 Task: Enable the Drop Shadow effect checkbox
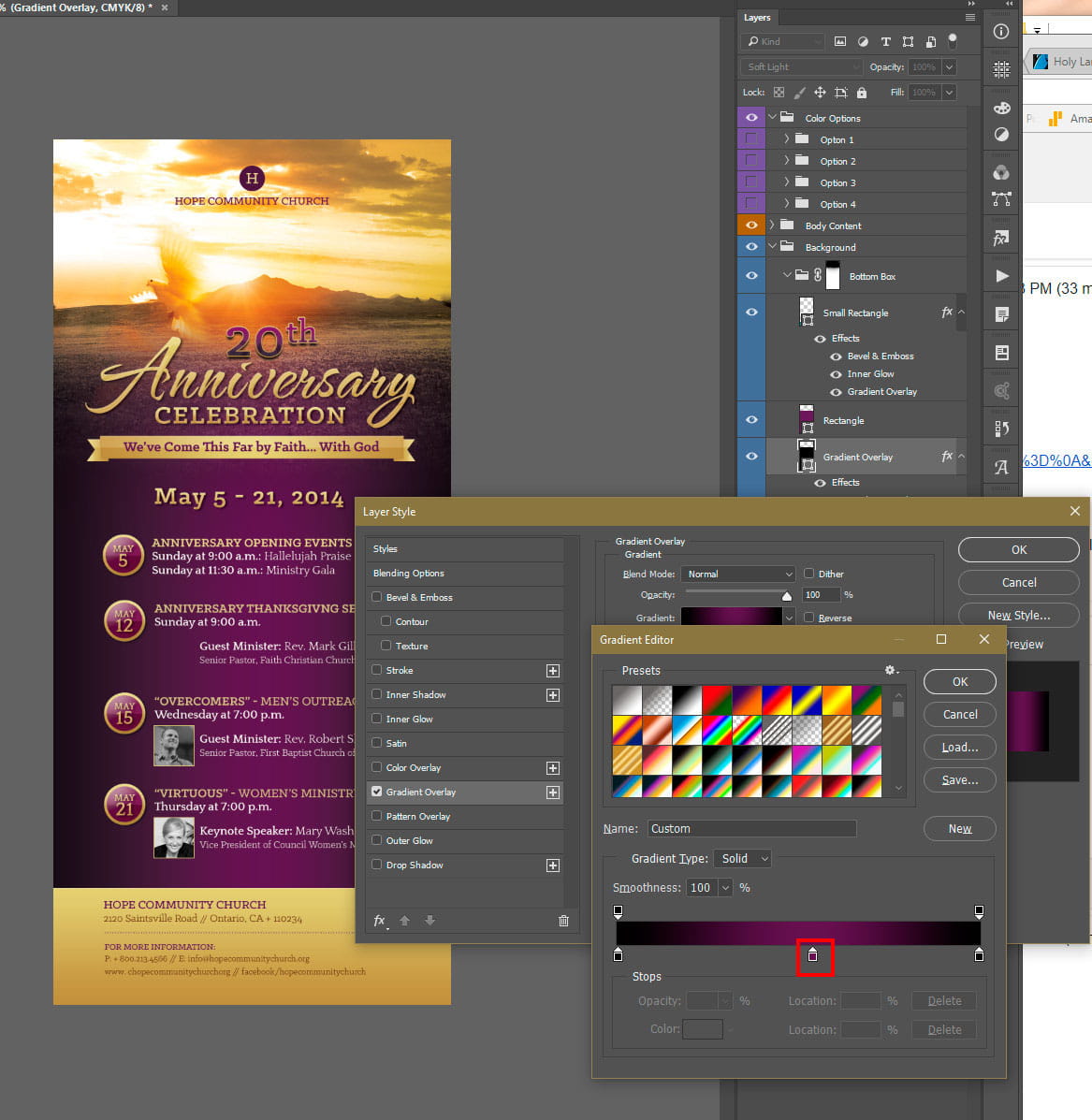tap(377, 865)
